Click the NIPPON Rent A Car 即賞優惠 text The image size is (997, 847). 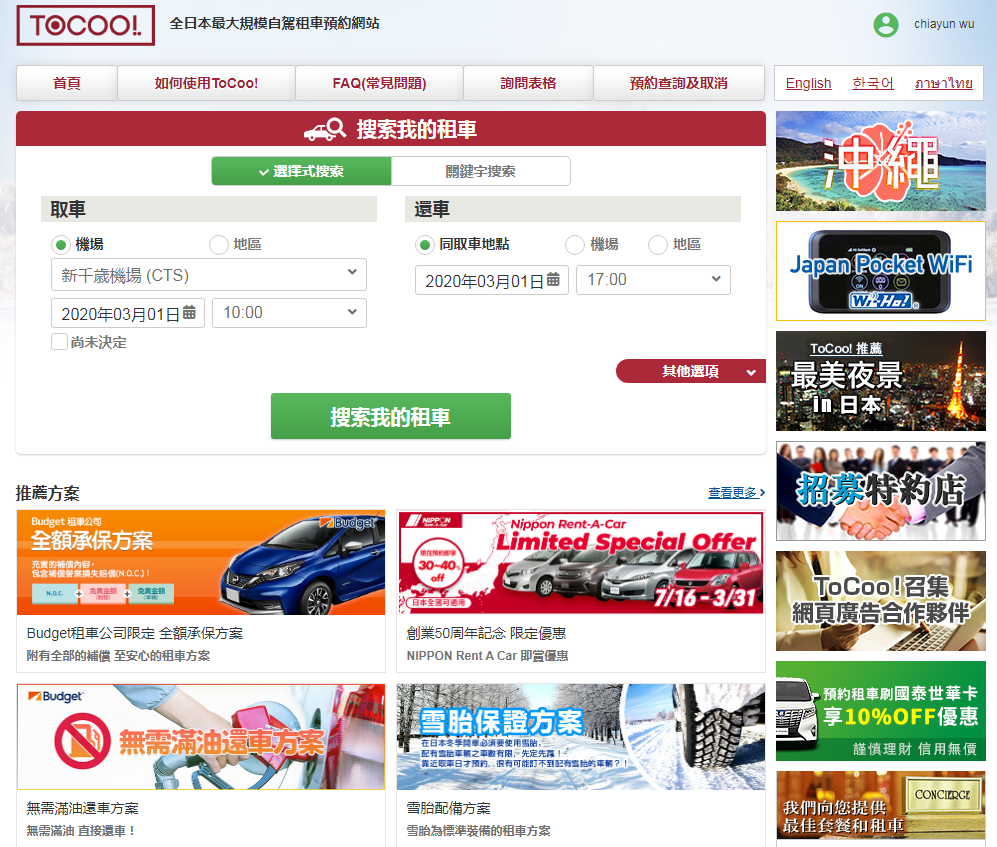point(488,656)
